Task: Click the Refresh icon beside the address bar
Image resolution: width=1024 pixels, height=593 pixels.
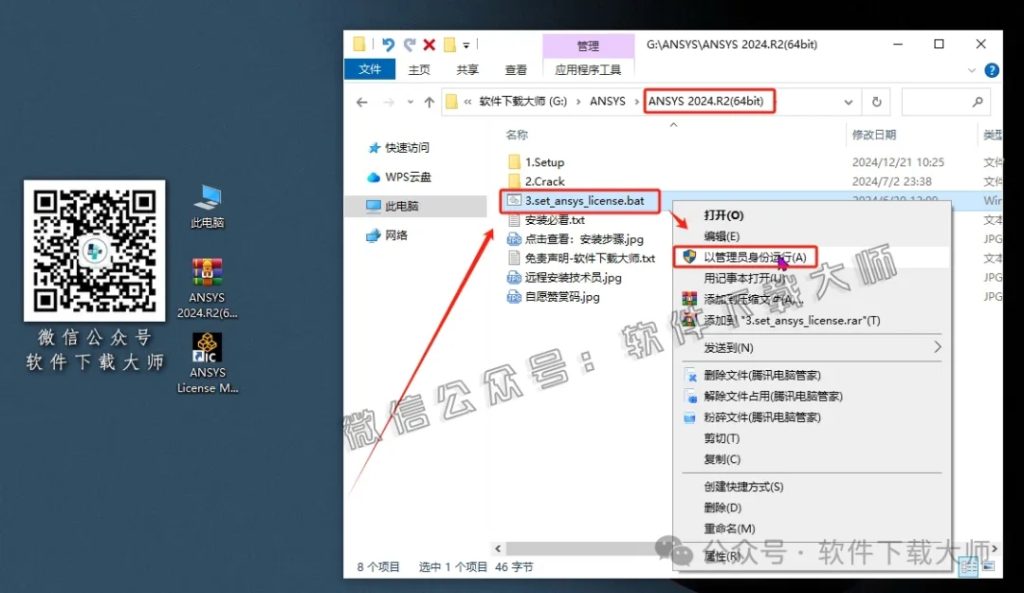Action: (x=875, y=101)
